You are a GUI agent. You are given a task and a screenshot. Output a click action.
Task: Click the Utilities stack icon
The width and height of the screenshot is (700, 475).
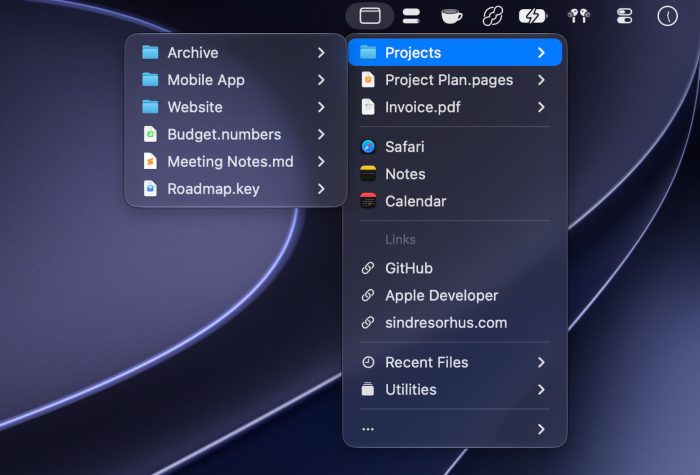(368, 389)
